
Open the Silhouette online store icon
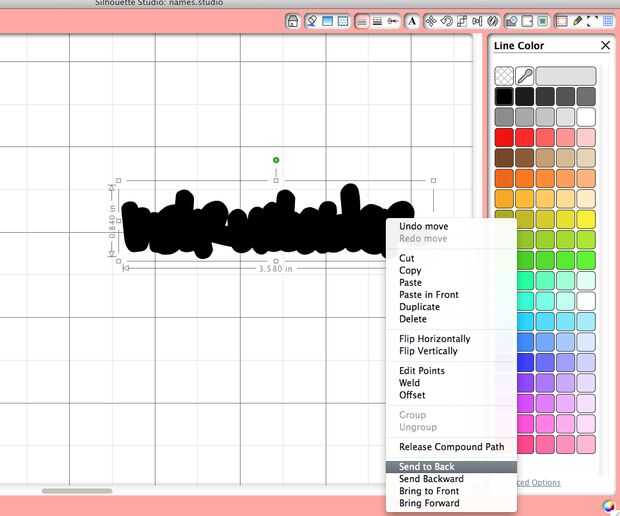coord(293,21)
